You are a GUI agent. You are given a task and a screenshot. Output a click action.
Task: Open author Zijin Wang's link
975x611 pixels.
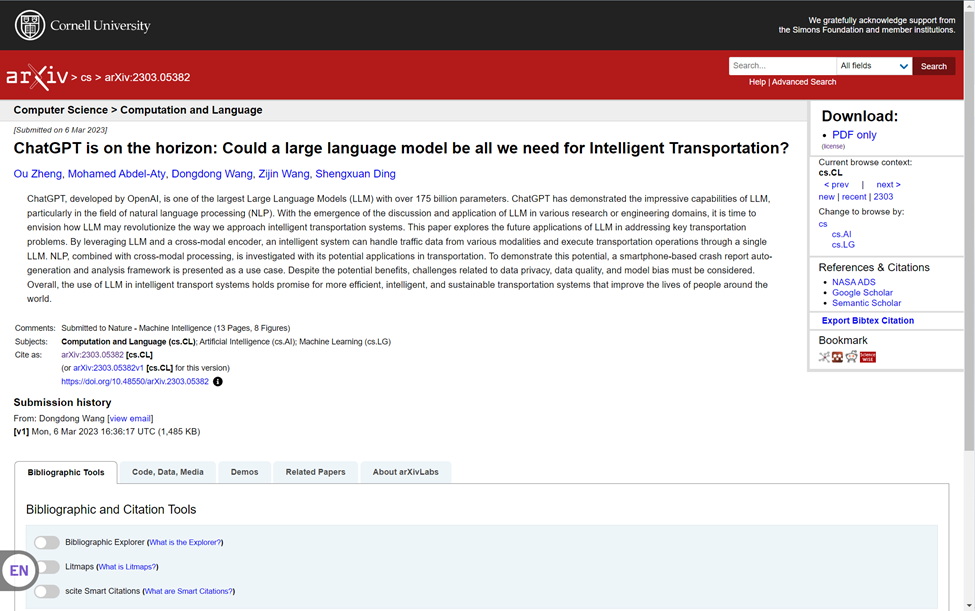click(284, 174)
